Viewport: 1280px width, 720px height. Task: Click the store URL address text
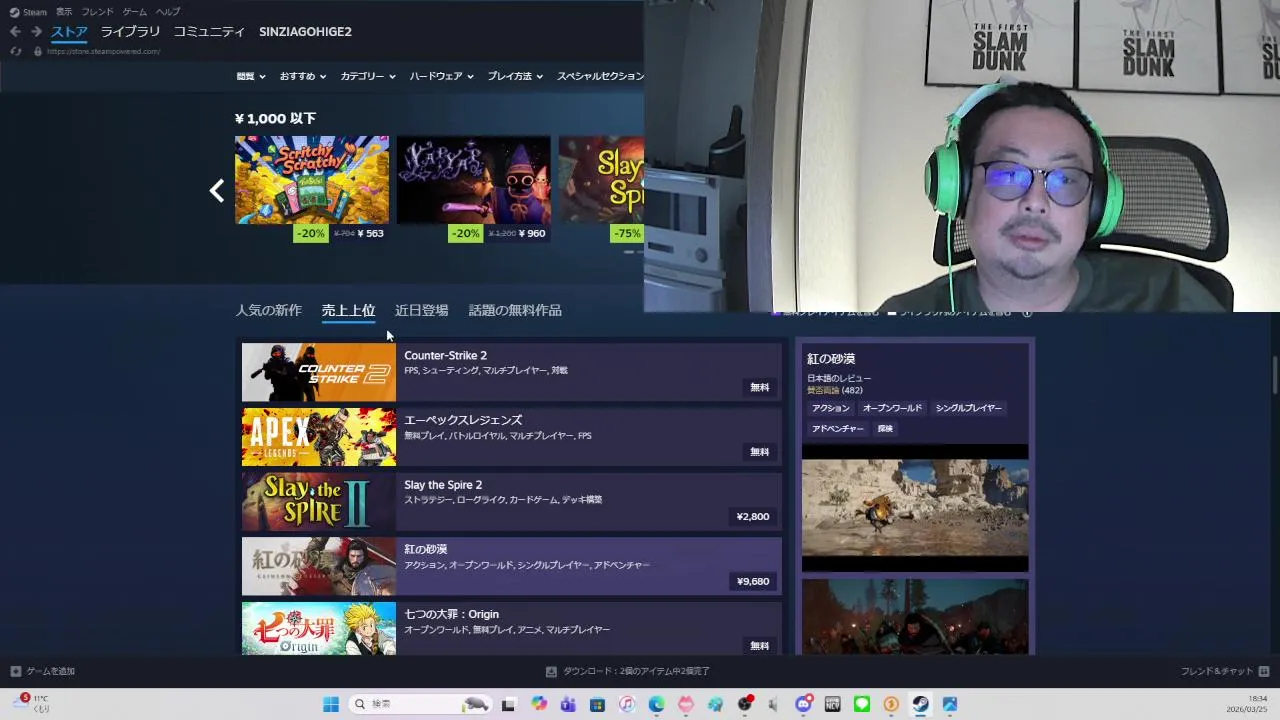tap(104, 51)
